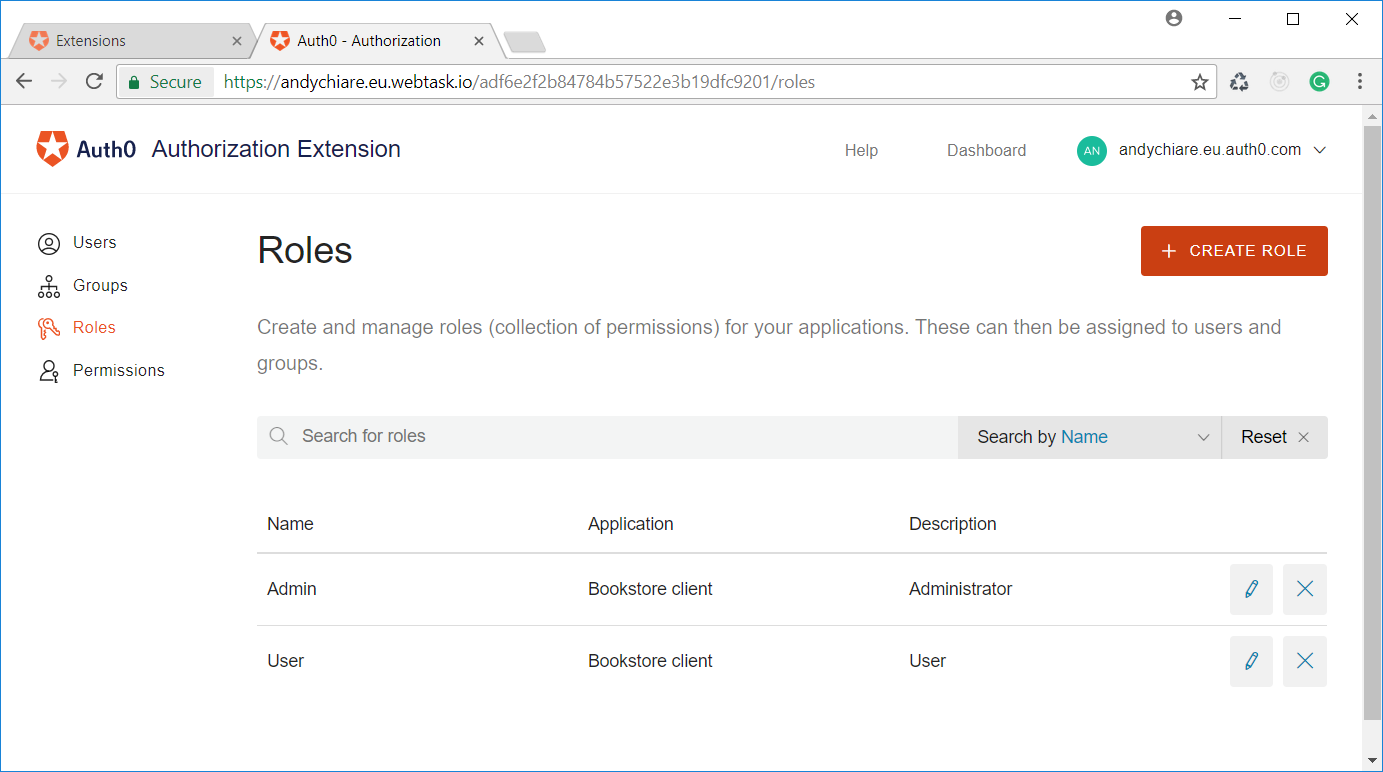Open Permissions in the sidebar
Image resolution: width=1383 pixels, height=772 pixels.
tap(118, 371)
